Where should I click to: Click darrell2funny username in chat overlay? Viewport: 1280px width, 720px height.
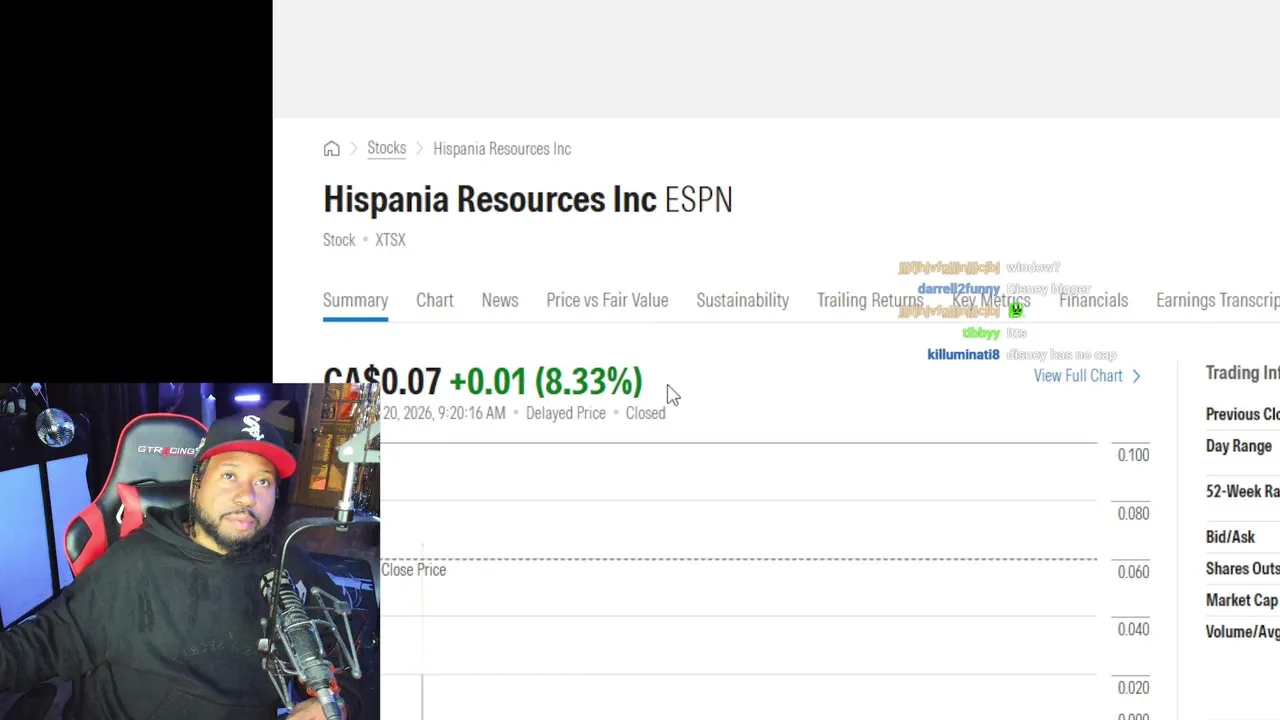pos(958,289)
